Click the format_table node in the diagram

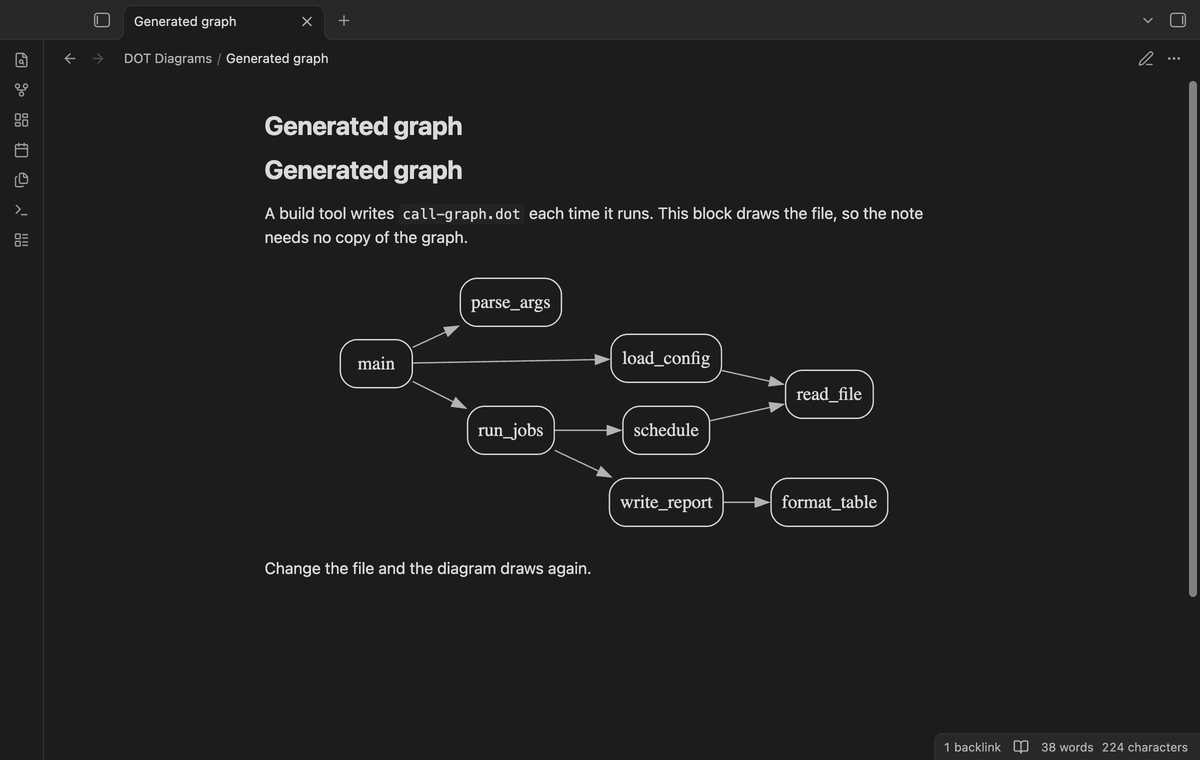tap(829, 502)
